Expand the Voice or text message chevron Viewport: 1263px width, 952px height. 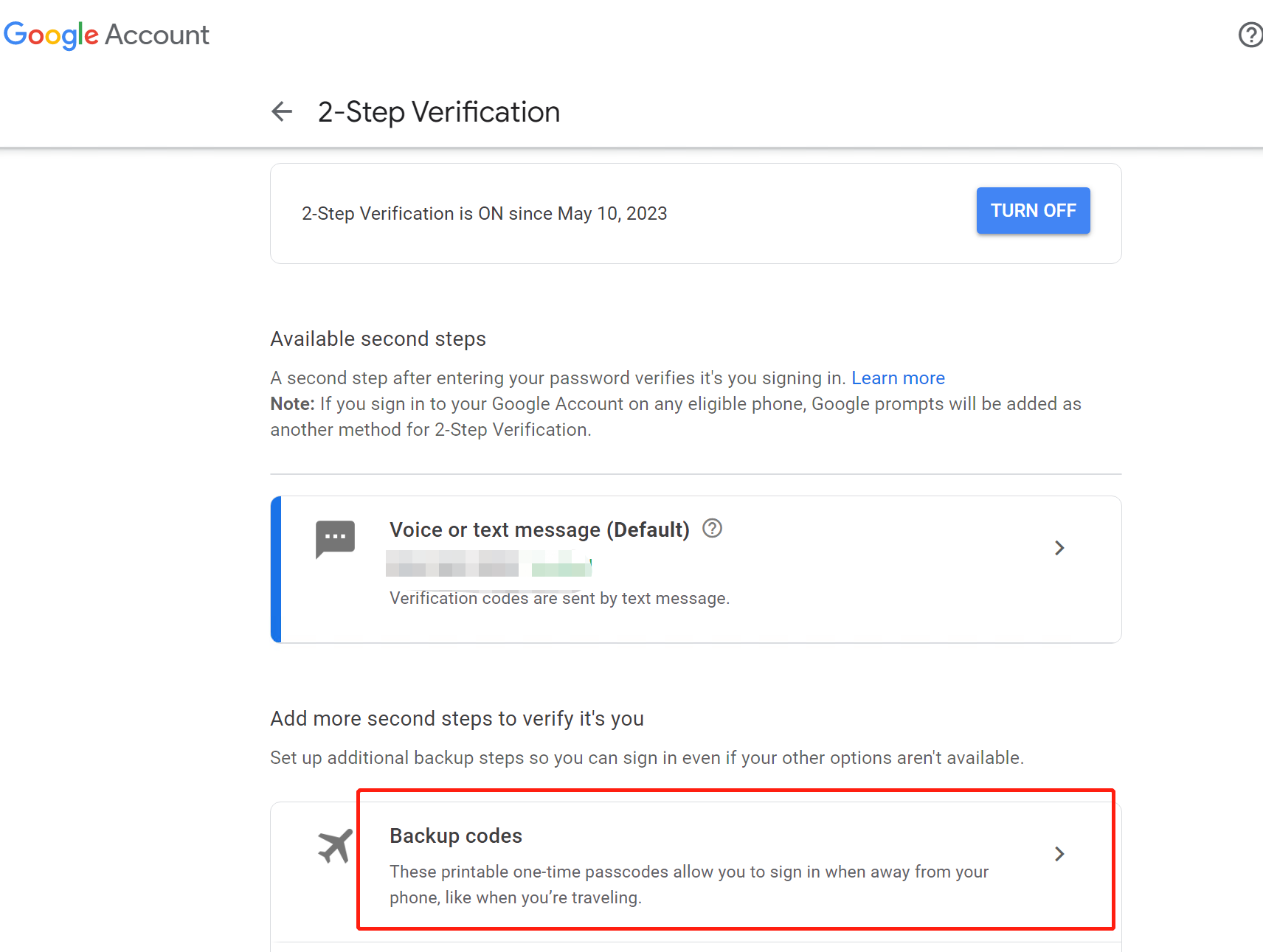click(x=1059, y=548)
